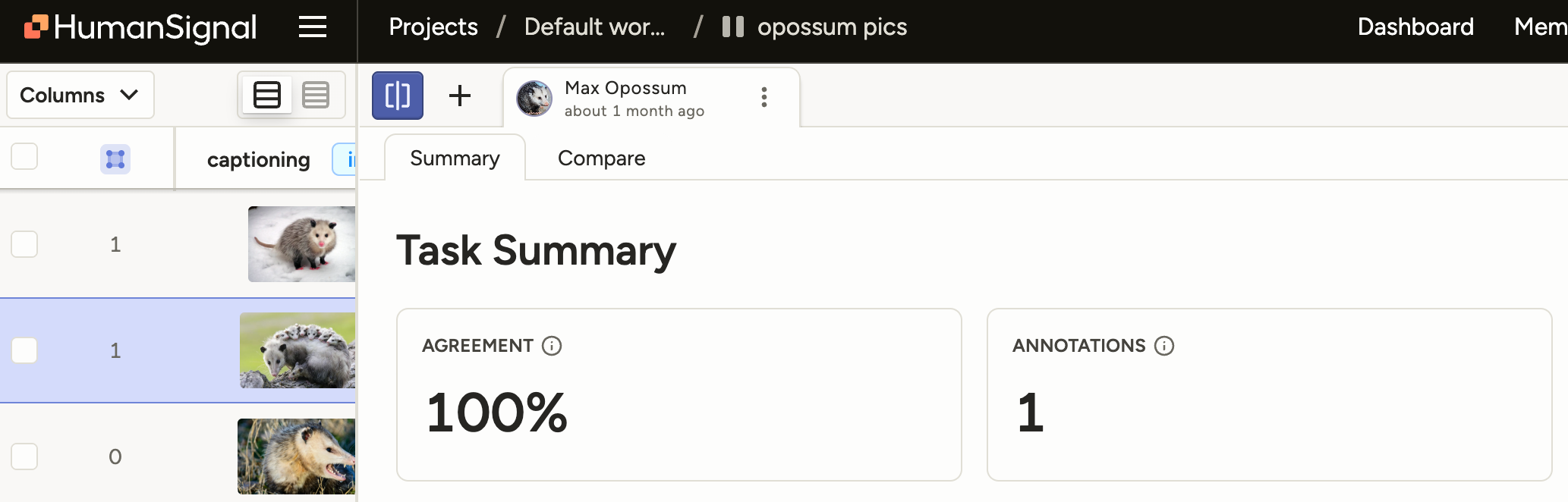Switch to the Compare tab
Viewport: 1568px width, 502px height.
pyautogui.click(x=601, y=158)
